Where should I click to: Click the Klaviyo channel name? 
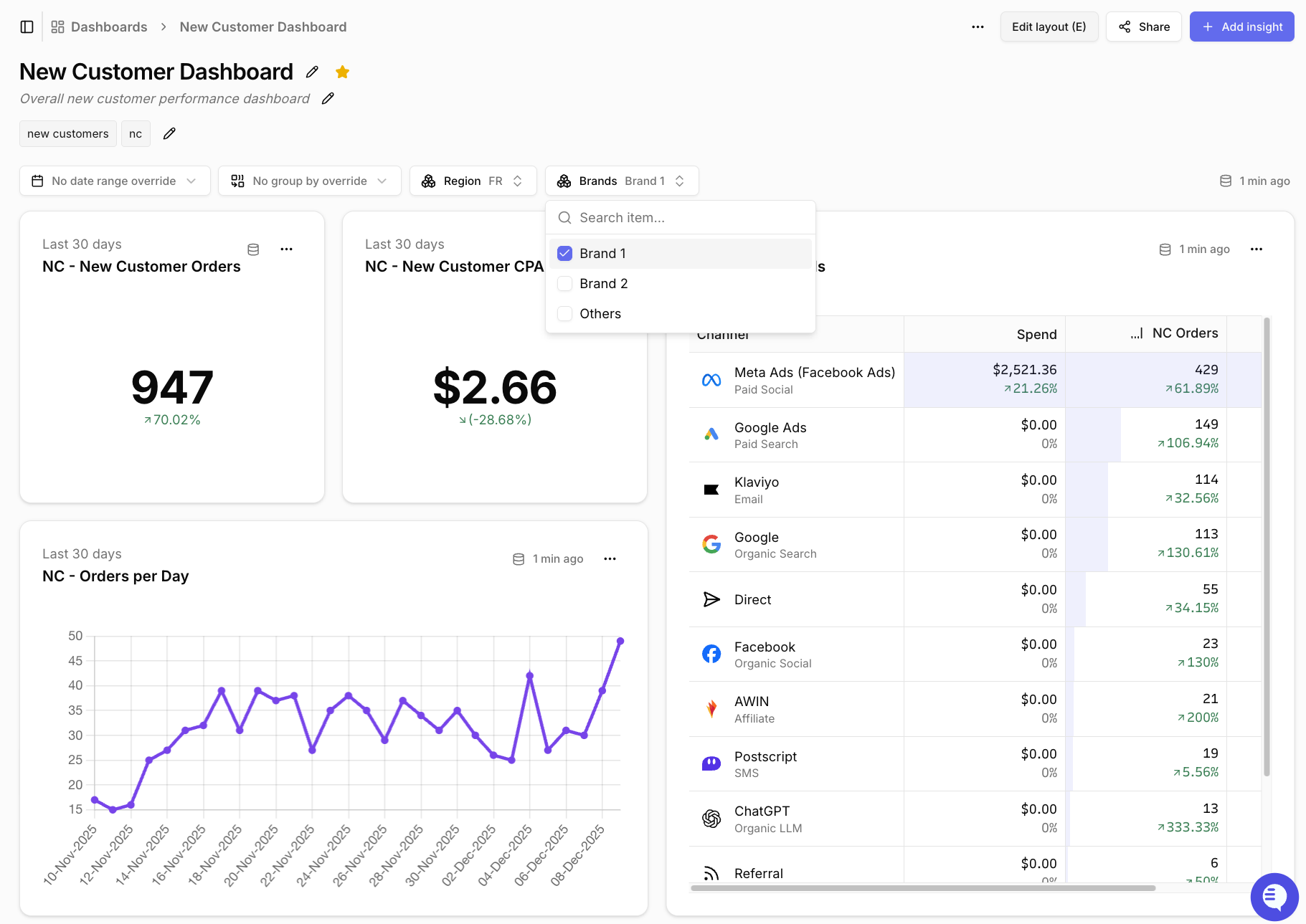tap(757, 482)
